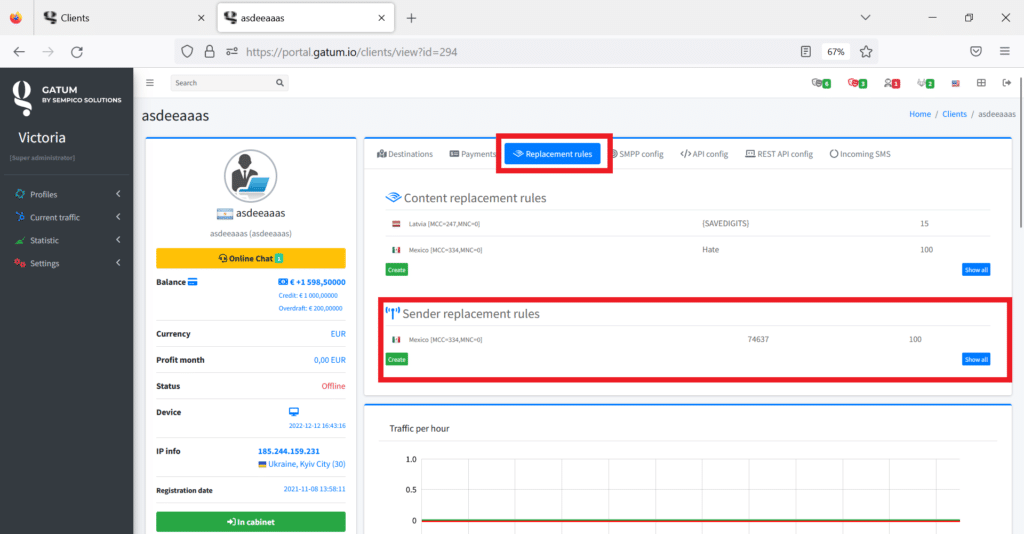Screen dimensions: 1024x534
Task: Click the Offline status value
Action: [x=333, y=386]
